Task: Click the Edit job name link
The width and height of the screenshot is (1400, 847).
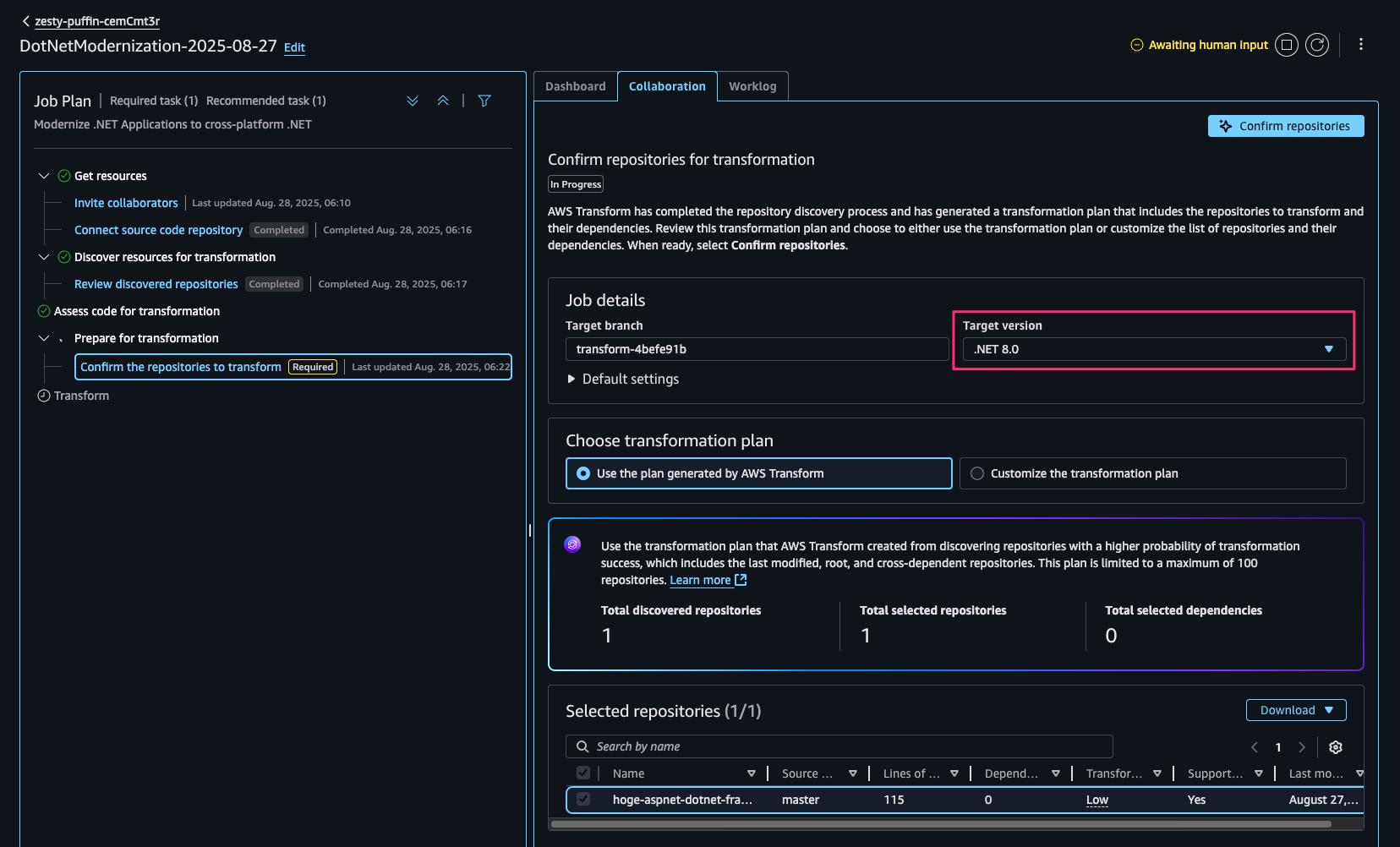Action: coord(294,47)
